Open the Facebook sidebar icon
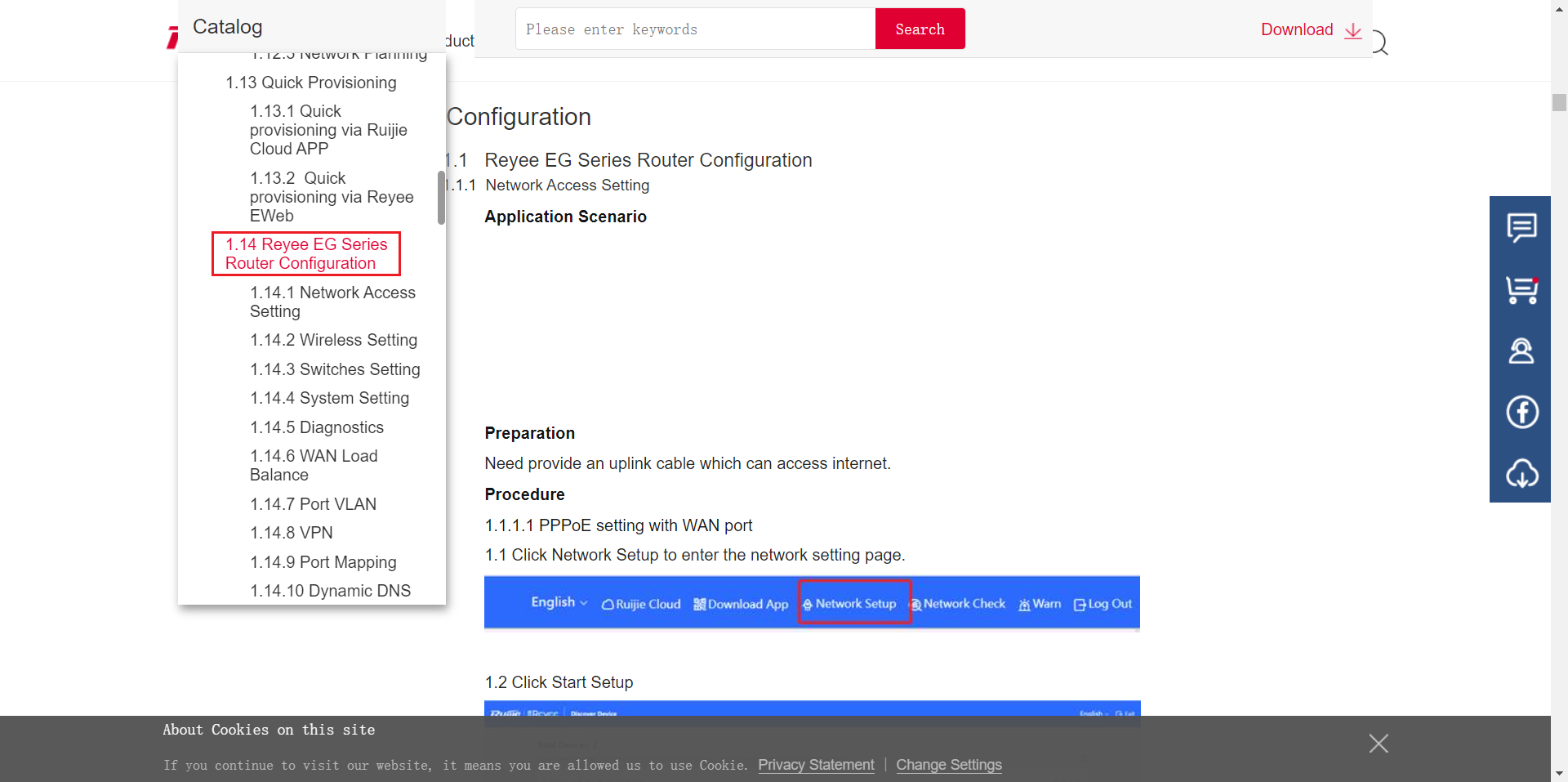The height and width of the screenshot is (782, 1568). tap(1522, 412)
